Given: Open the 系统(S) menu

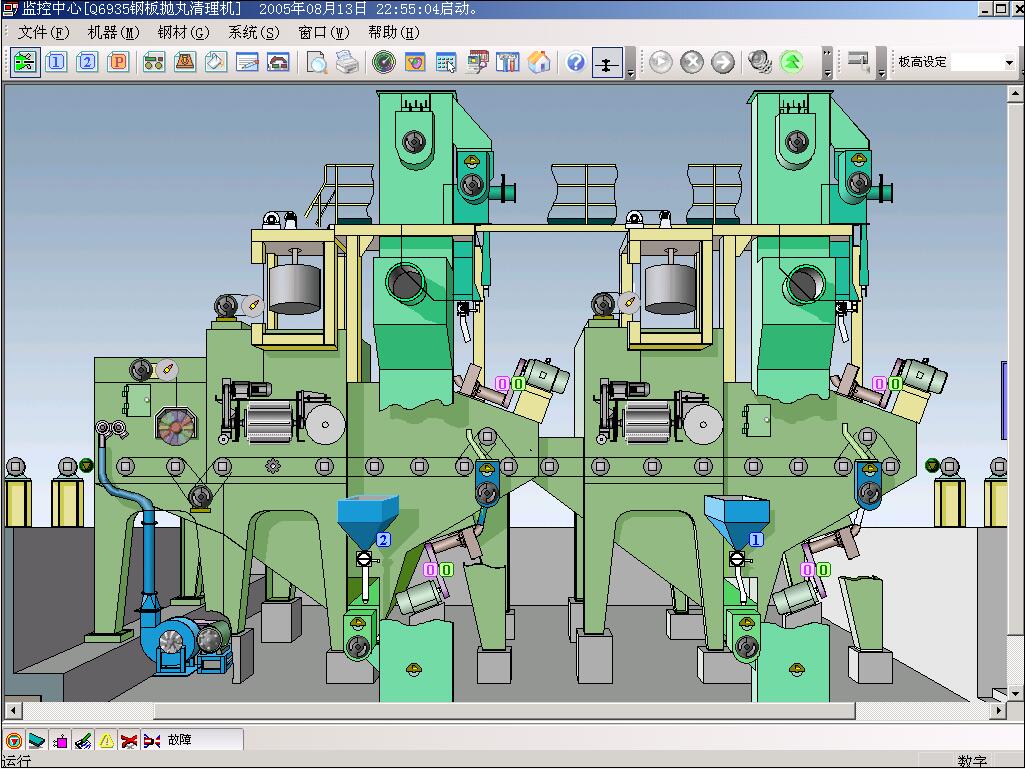Looking at the screenshot, I should tap(253, 32).
